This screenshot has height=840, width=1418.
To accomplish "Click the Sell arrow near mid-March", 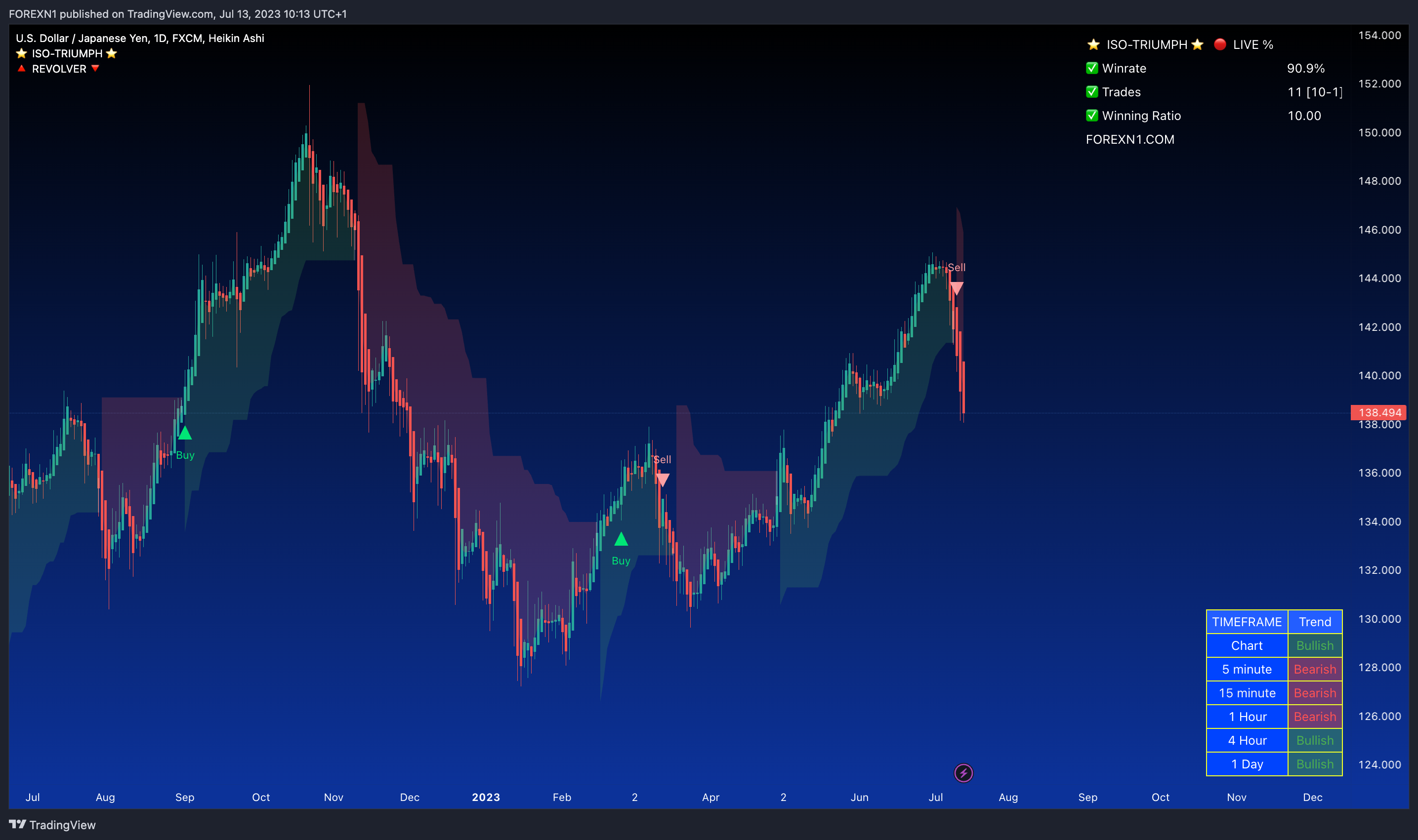I will point(662,480).
